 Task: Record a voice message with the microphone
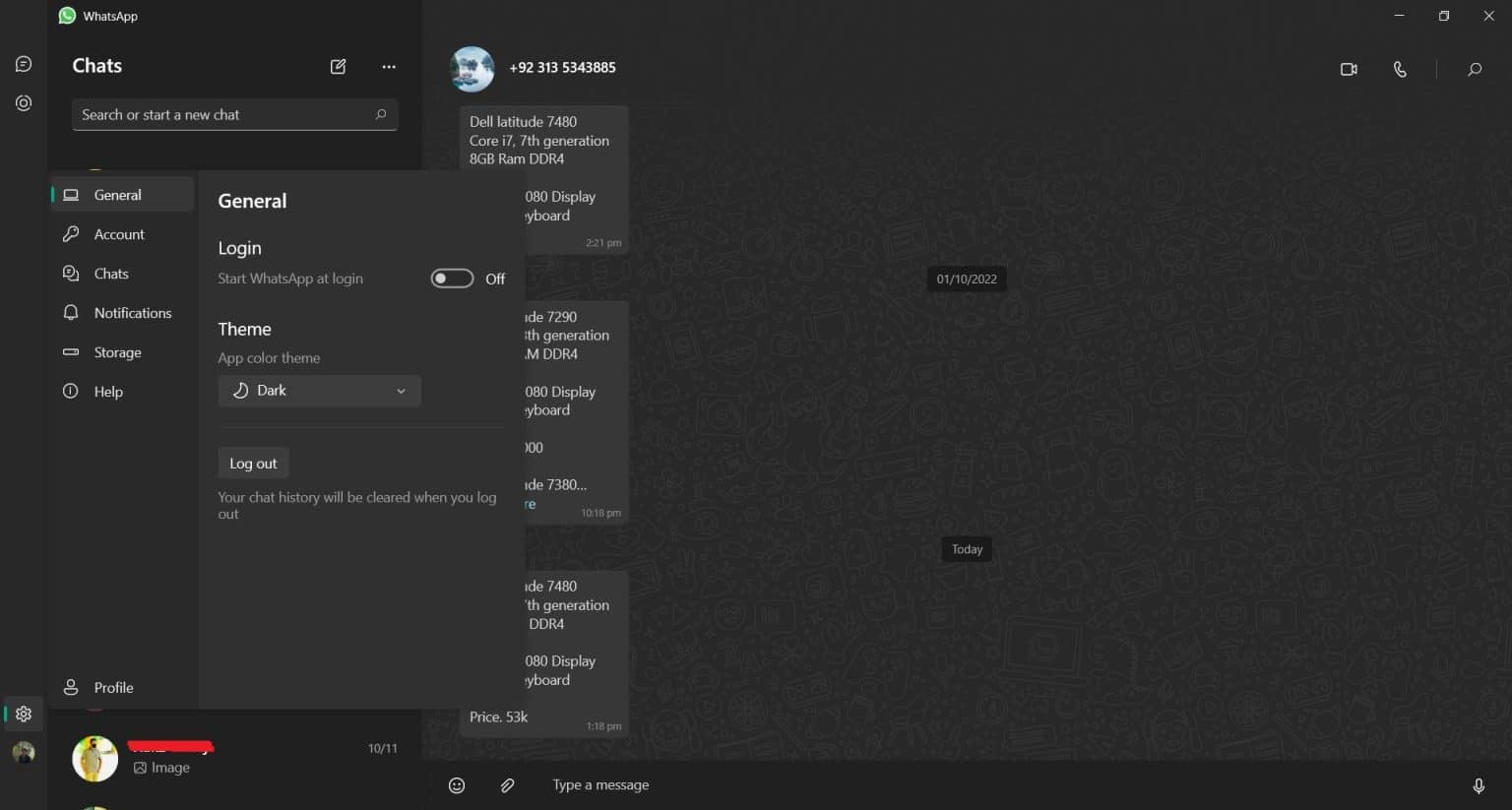click(x=1478, y=785)
